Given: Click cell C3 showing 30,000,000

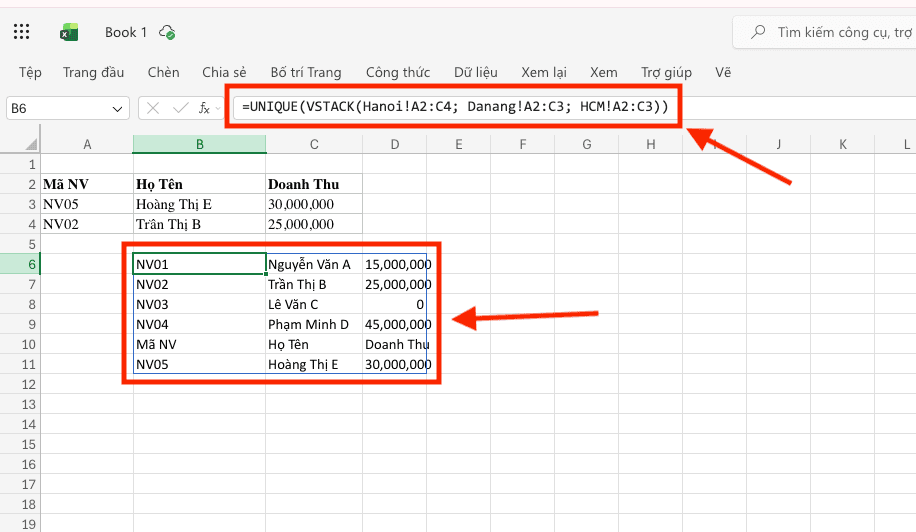Looking at the screenshot, I should [x=314, y=204].
